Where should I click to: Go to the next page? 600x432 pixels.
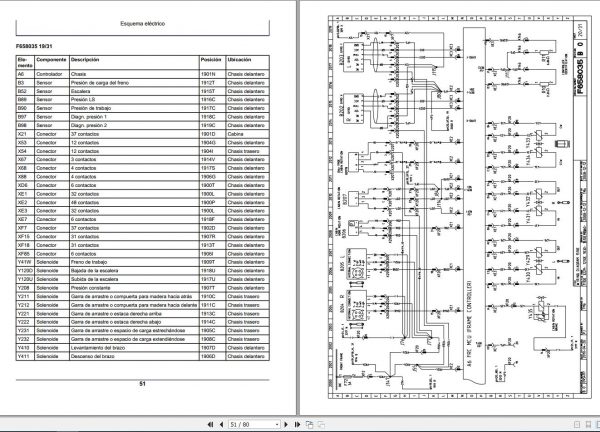(286, 424)
